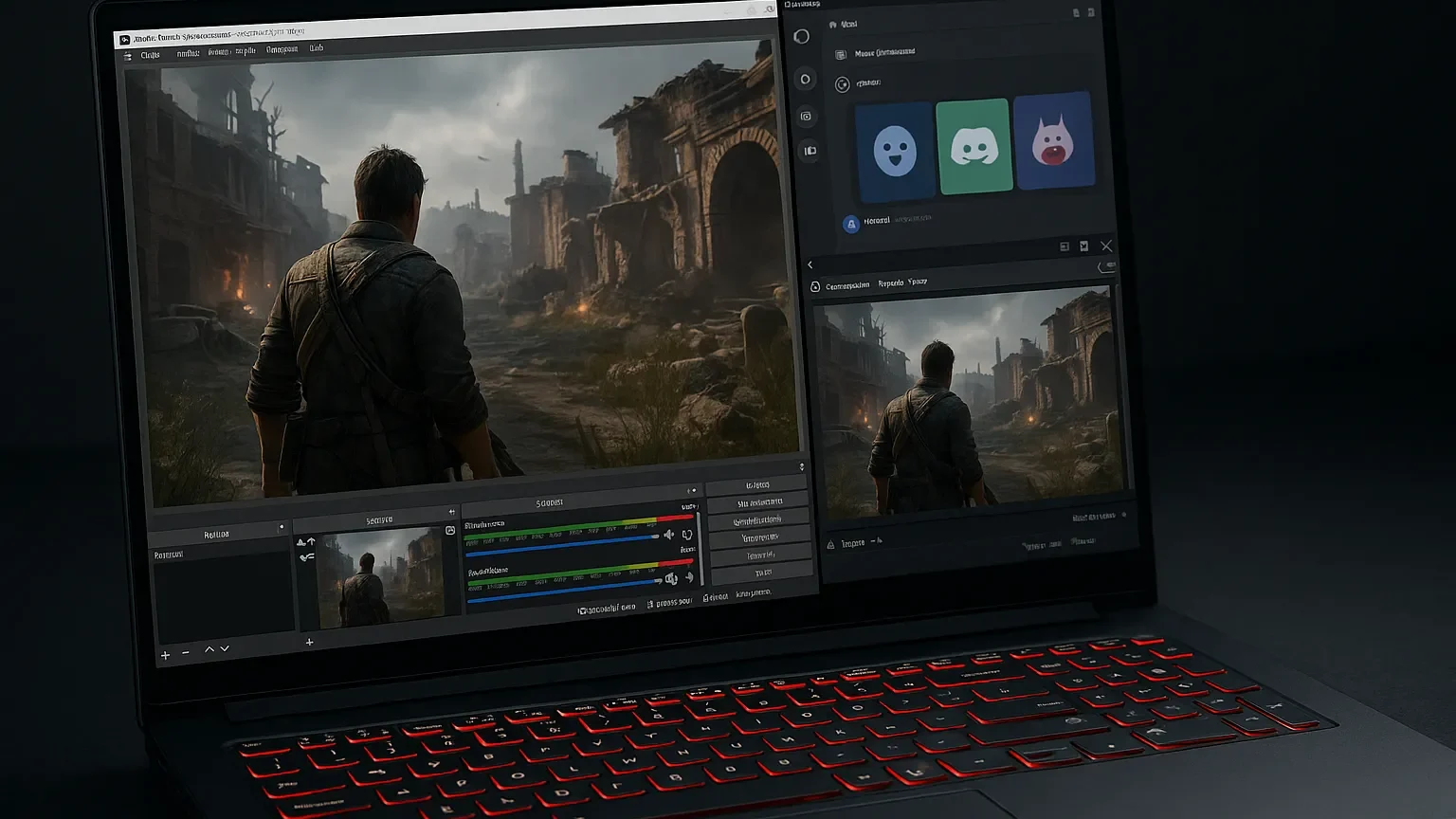
Task: Click the circle icon in the right sidebar
Action: pyautogui.click(x=805, y=80)
